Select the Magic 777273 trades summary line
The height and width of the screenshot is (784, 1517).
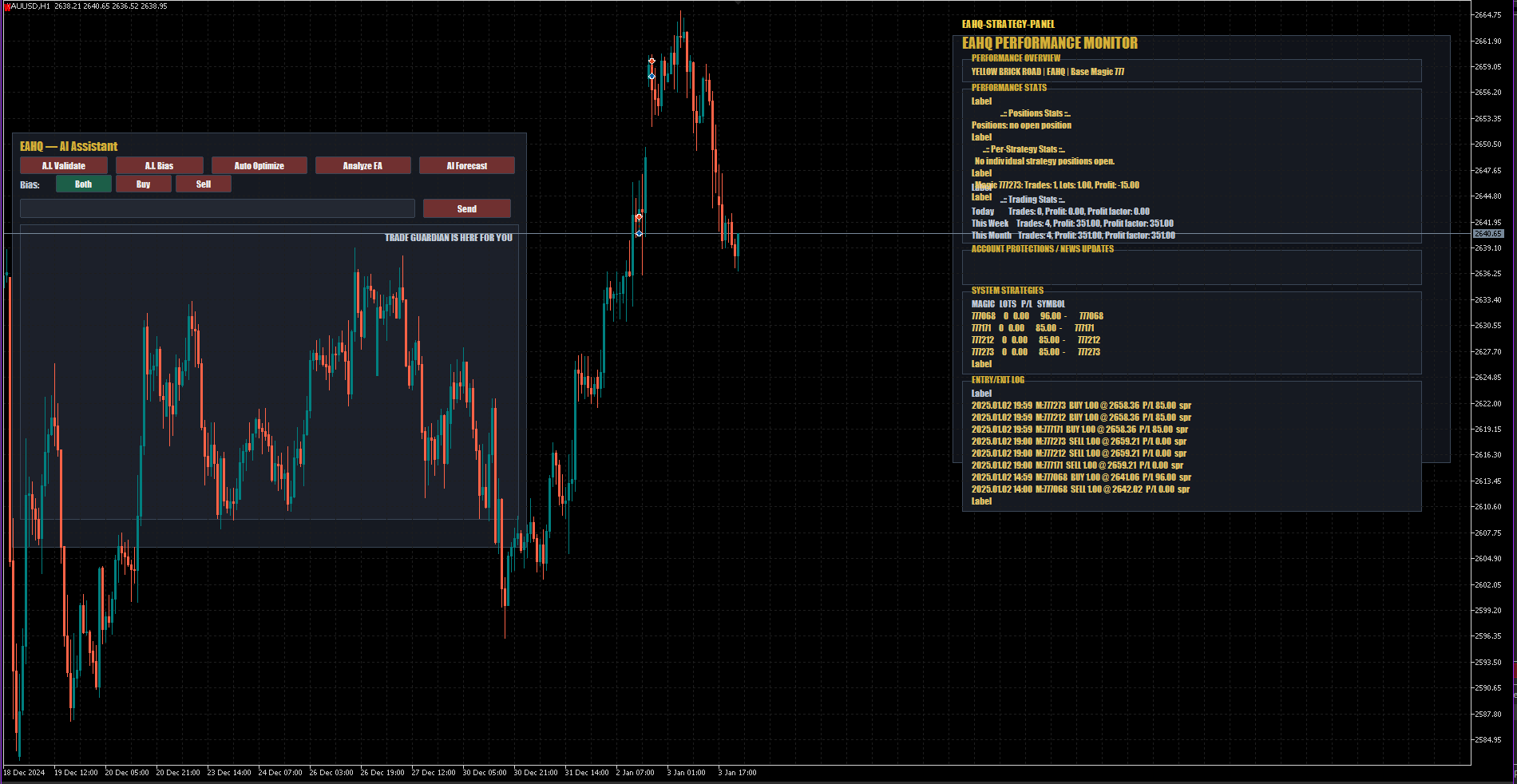point(1057,185)
